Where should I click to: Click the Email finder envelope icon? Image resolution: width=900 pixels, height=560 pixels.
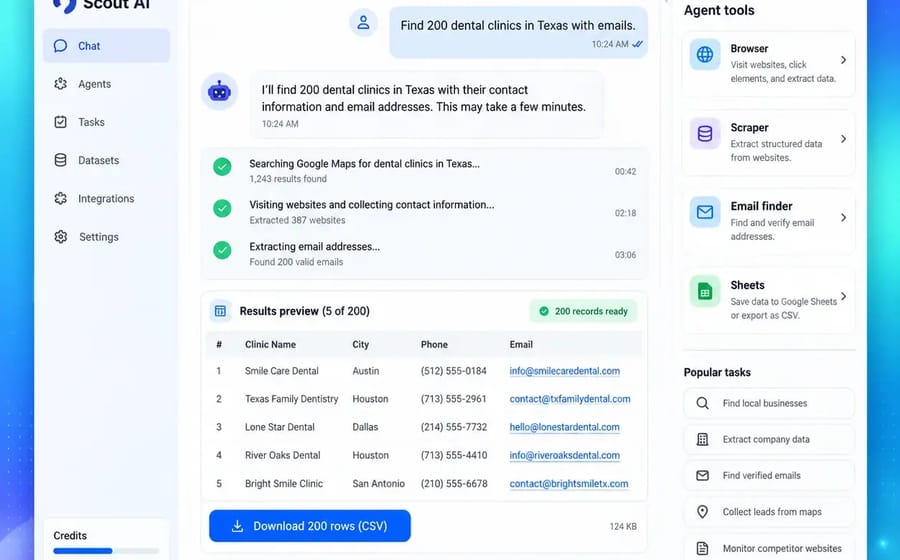705,212
